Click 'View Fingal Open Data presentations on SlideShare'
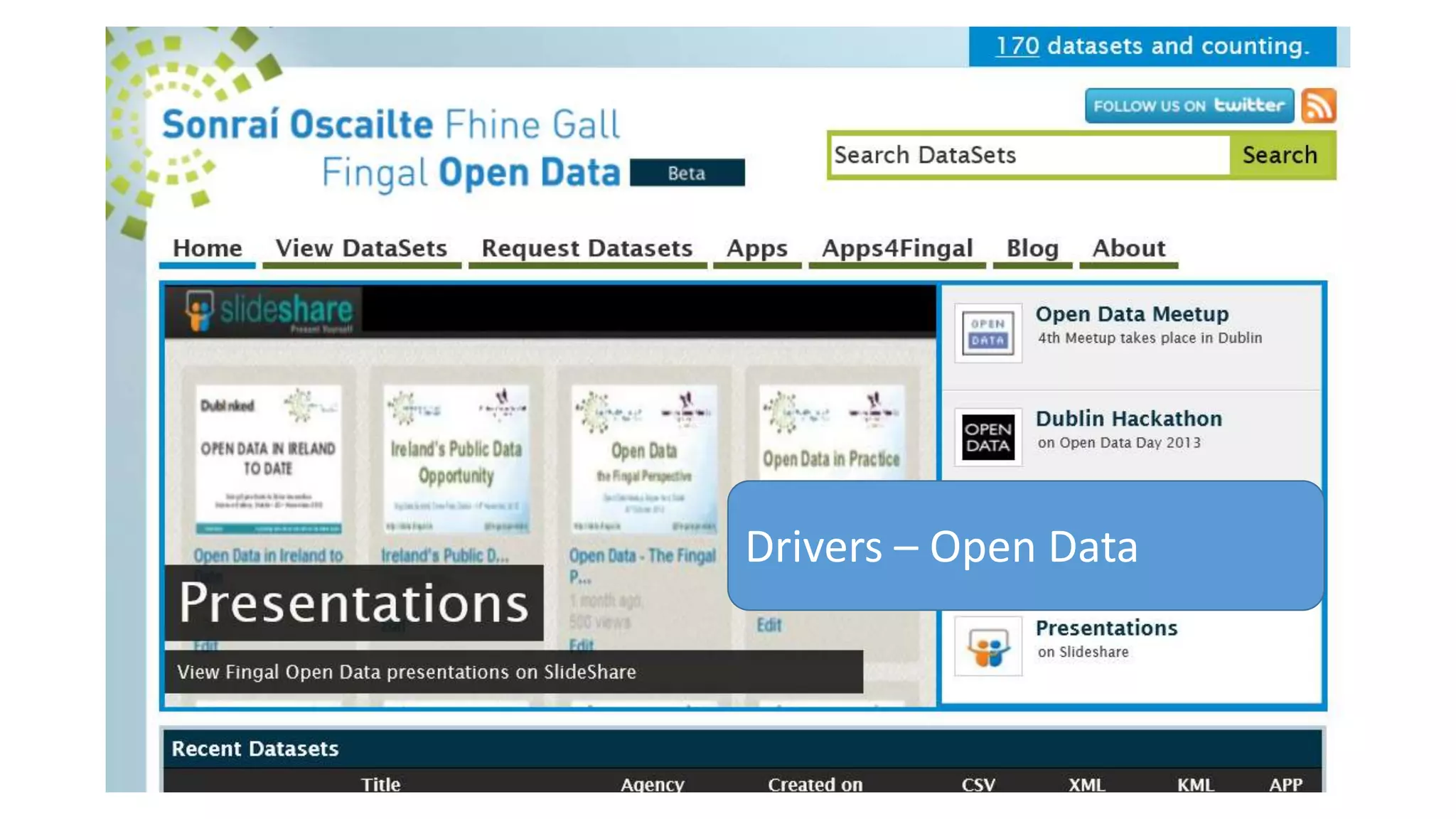The image size is (1456, 819). pos(406,672)
